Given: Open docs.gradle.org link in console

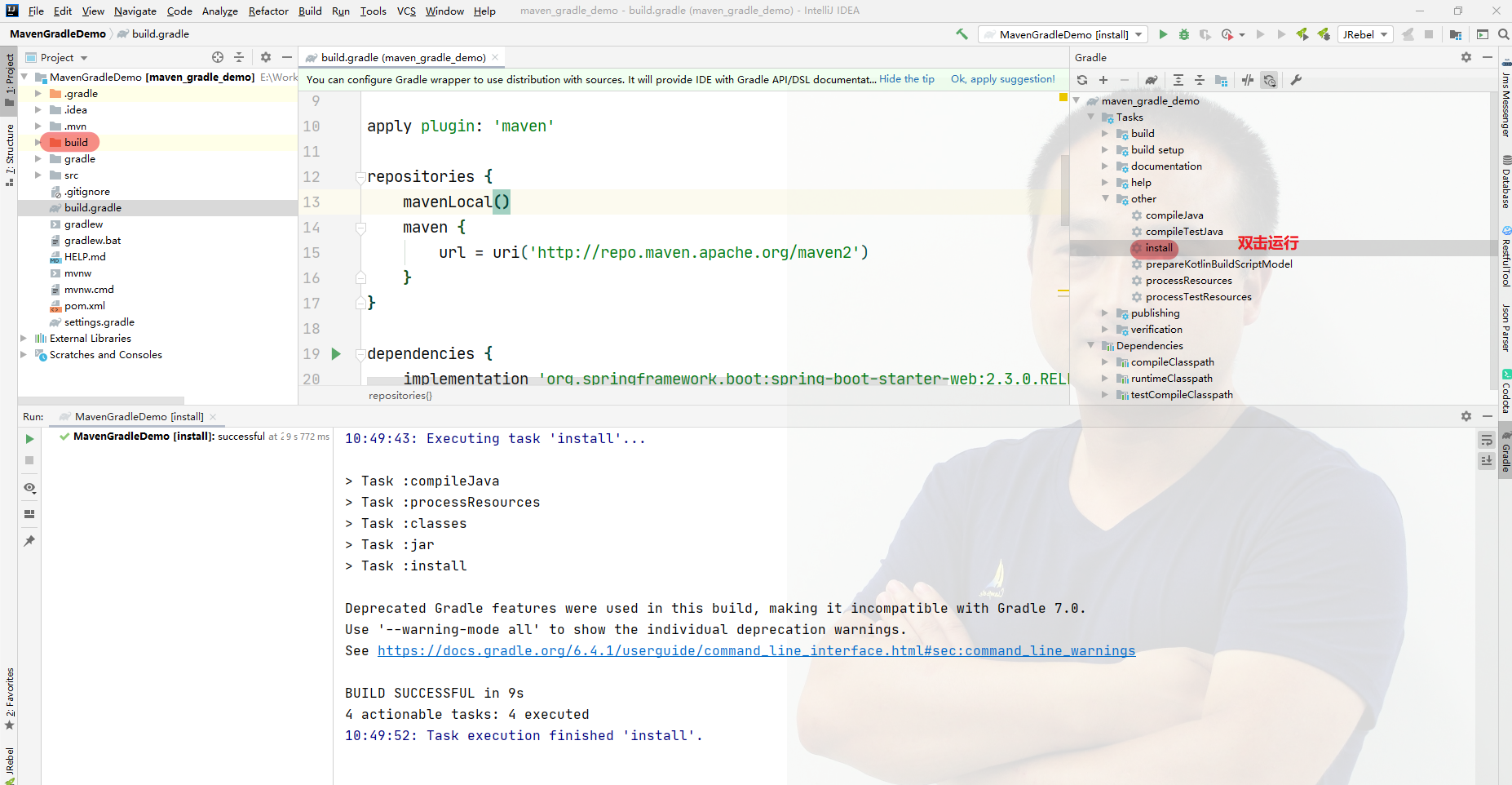Looking at the screenshot, I should (x=756, y=650).
